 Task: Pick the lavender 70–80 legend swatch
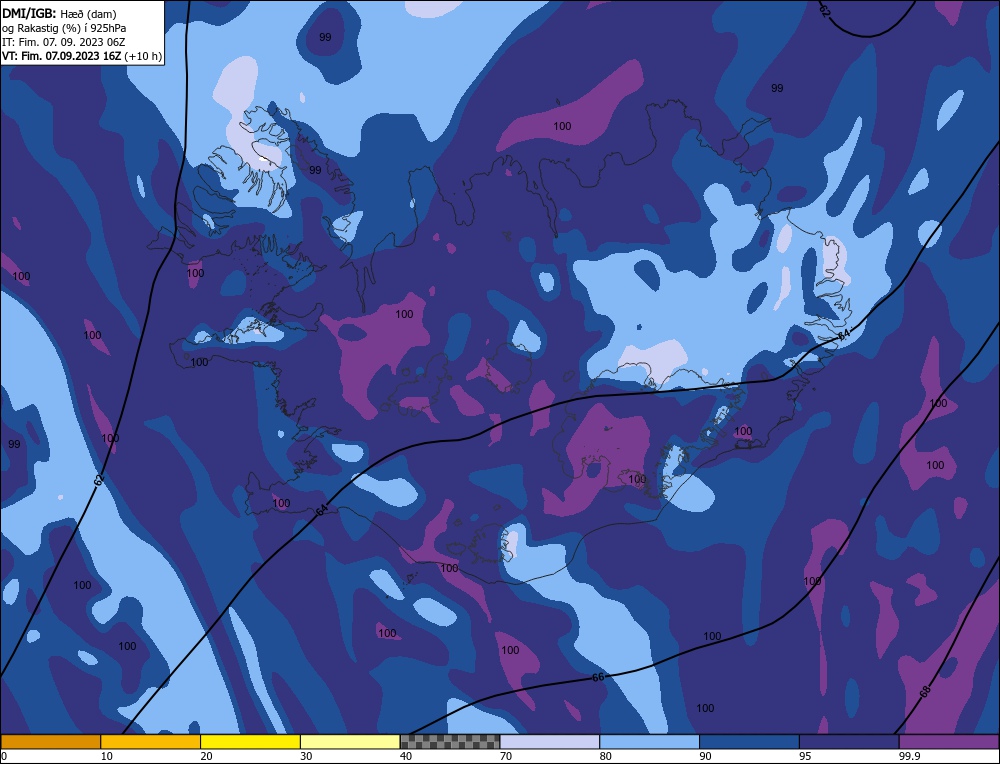click(x=550, y=742)
